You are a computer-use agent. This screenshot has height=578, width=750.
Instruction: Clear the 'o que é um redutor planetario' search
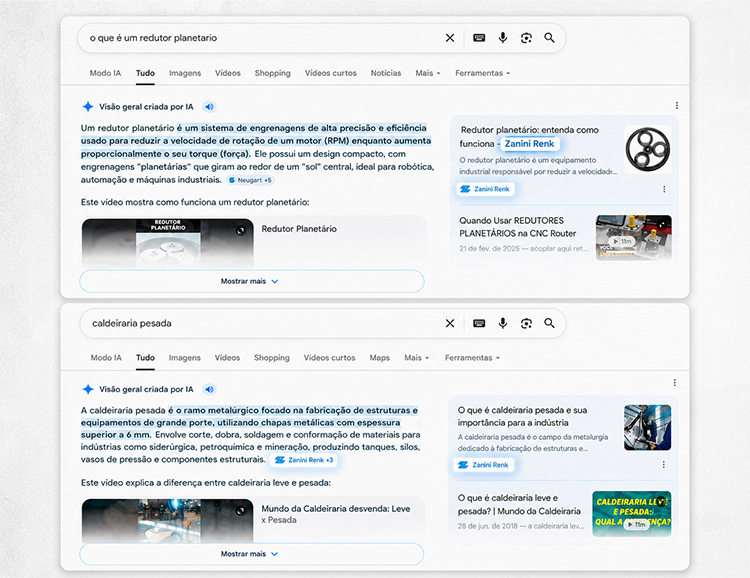click(450, 38)
